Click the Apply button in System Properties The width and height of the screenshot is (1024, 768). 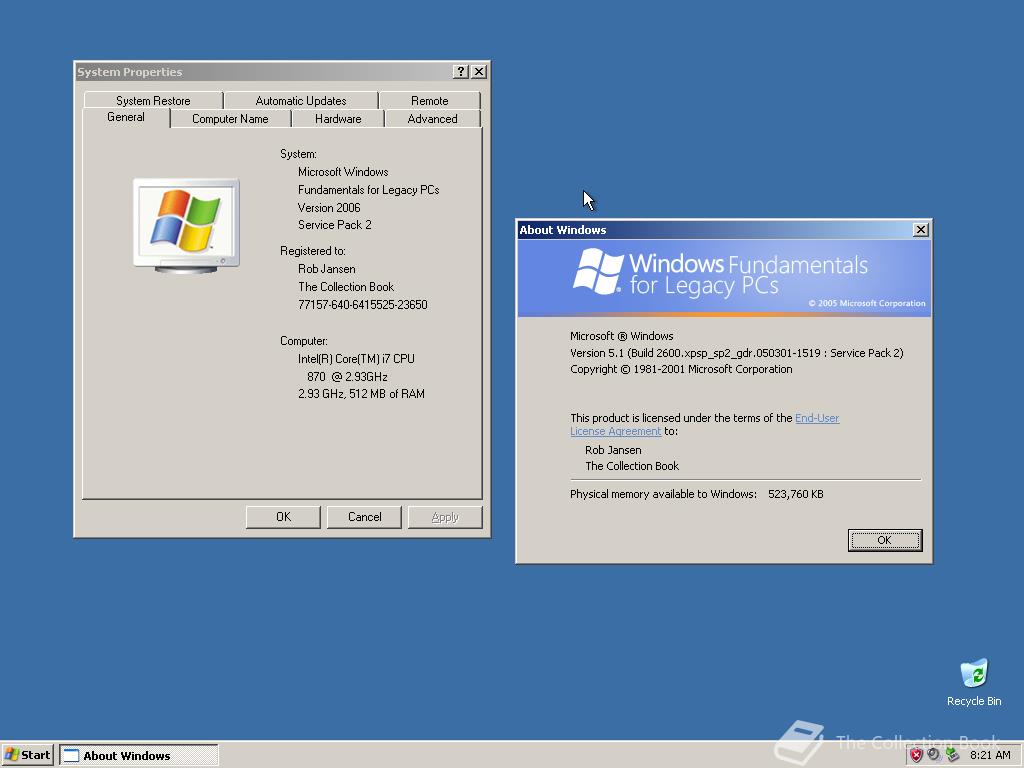445,517
